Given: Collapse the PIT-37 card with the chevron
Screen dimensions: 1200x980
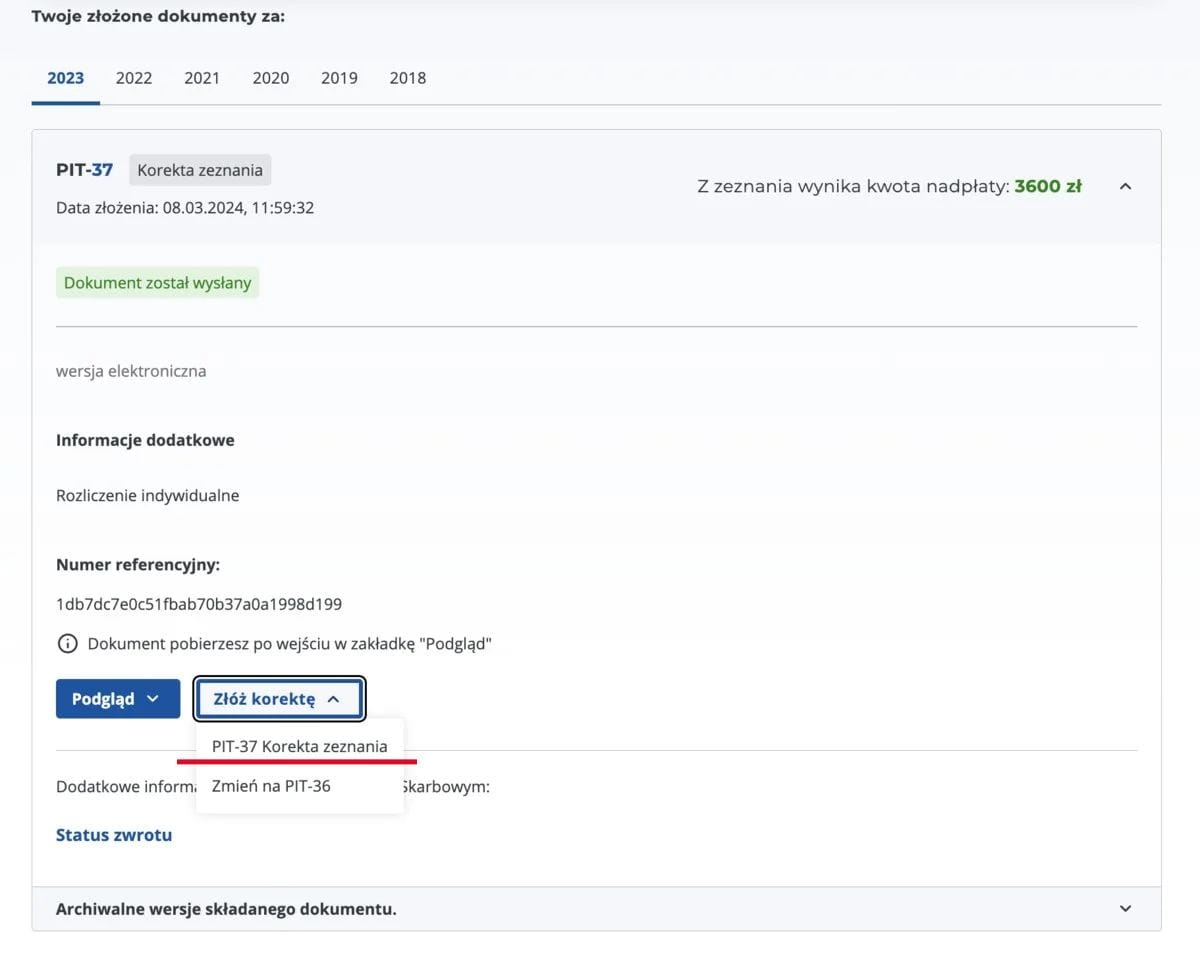Looking at the screenshot, I should tap(1125, 186).
